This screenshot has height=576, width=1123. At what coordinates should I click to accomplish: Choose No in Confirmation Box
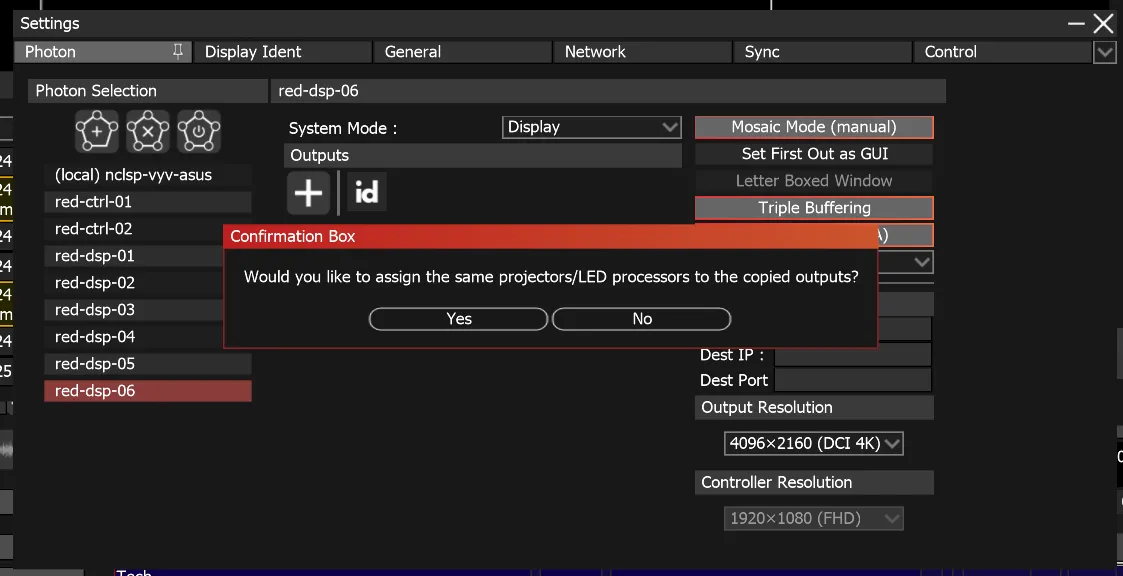[642, 319]
